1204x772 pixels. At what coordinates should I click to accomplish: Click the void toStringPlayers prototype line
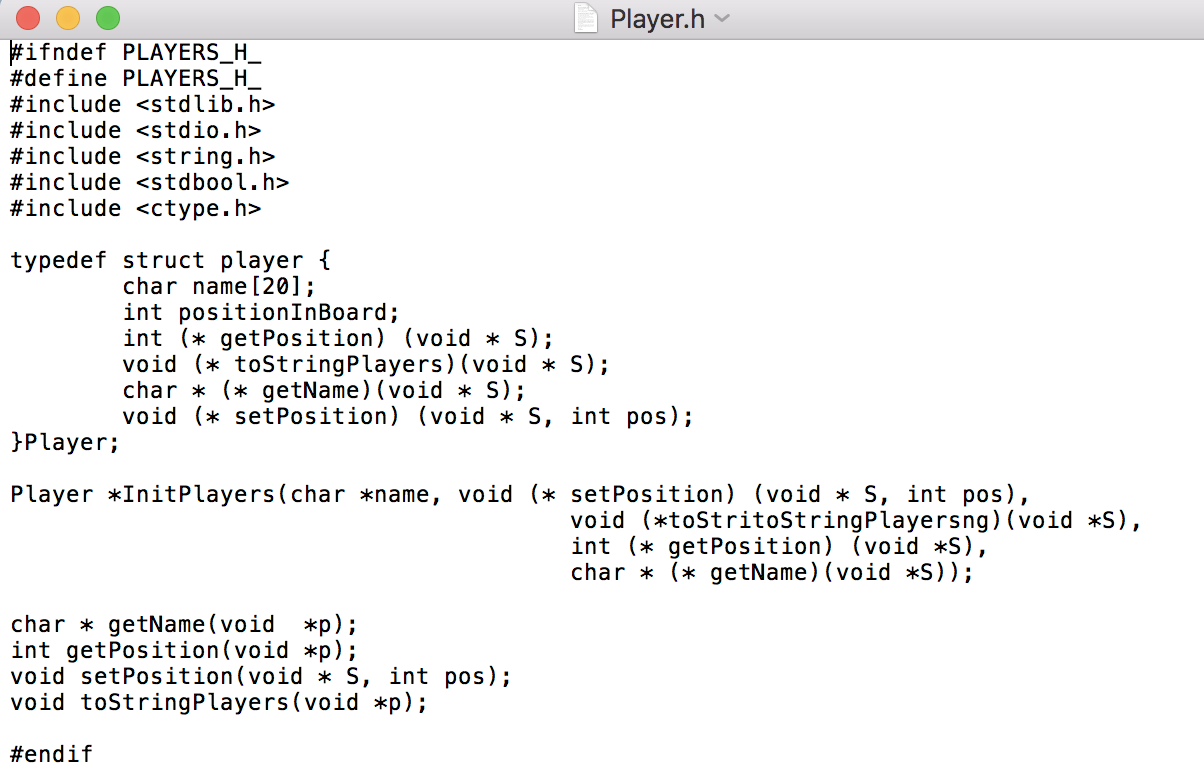(x=219, y=702)
